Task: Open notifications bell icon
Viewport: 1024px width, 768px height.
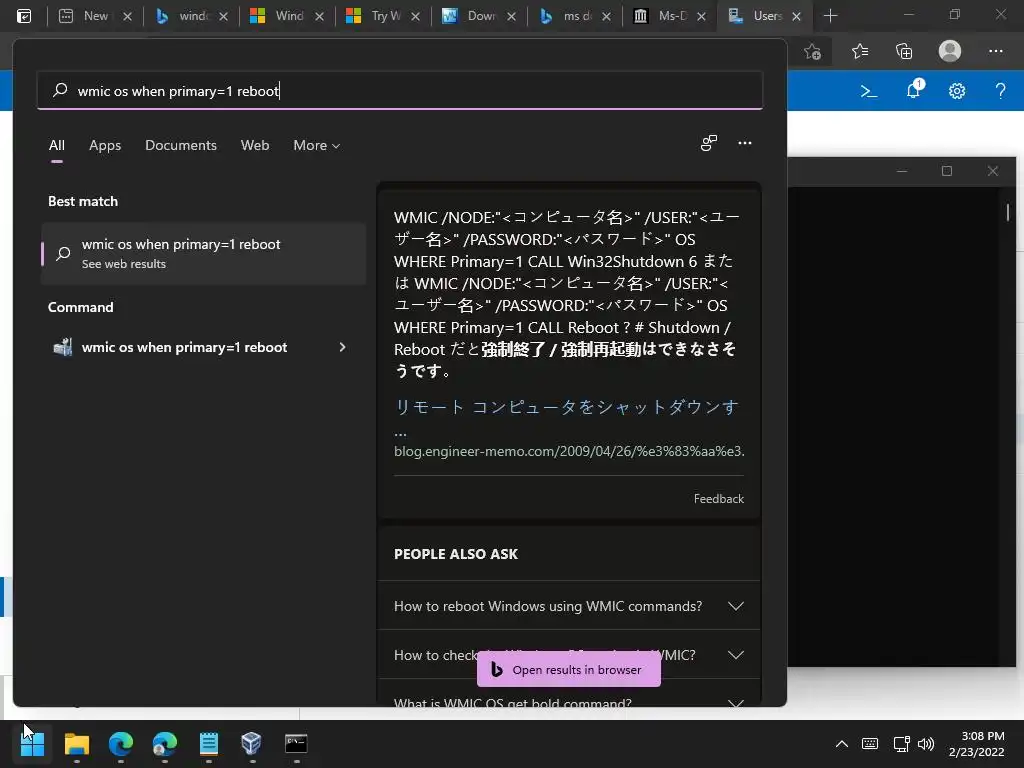Action: point(914,89)
